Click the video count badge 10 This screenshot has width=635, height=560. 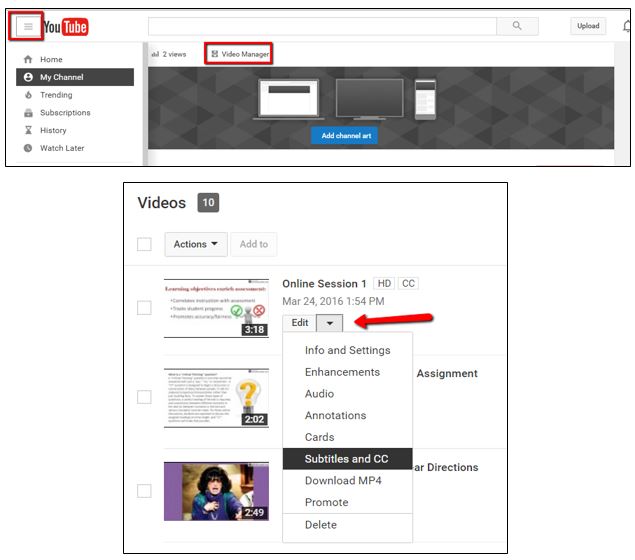(208, 202)
